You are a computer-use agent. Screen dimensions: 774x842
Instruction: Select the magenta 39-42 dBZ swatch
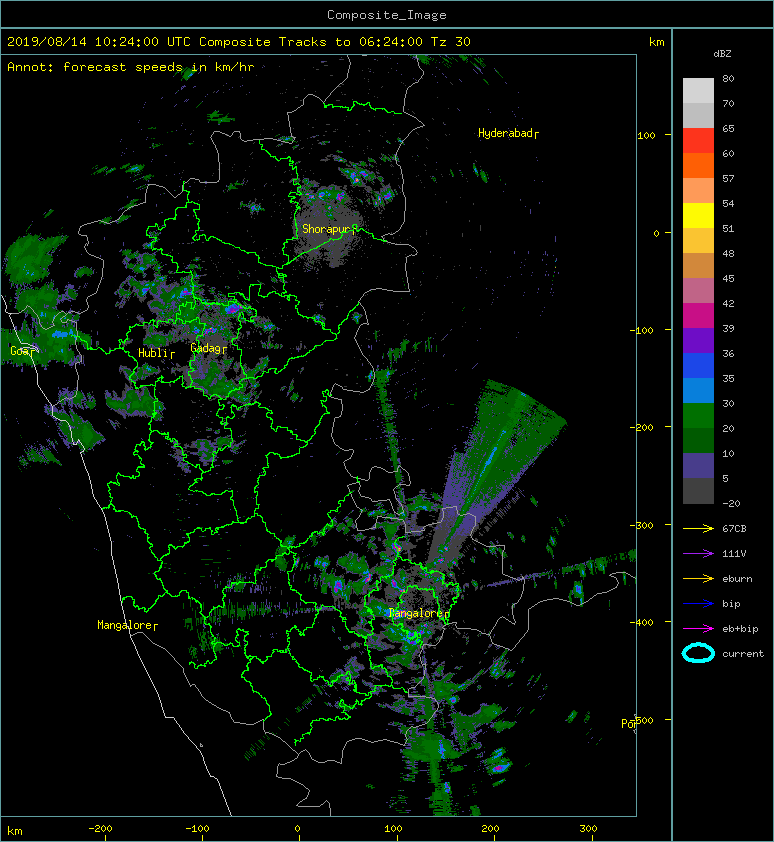click(x=698, y=316)
